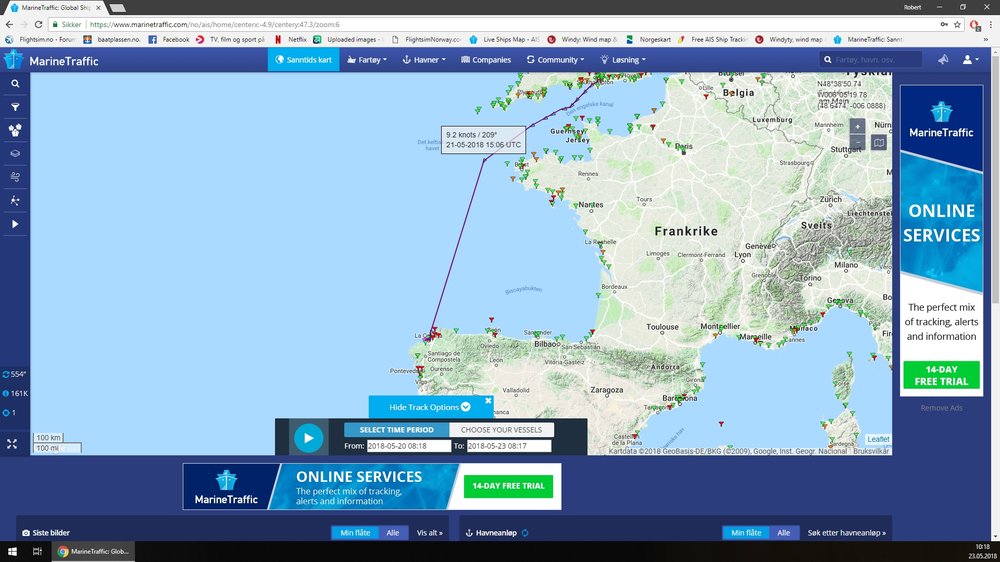Screen dimensions: 1000x562
Task: Open the Companies menu item
Action: click(486, 60)
